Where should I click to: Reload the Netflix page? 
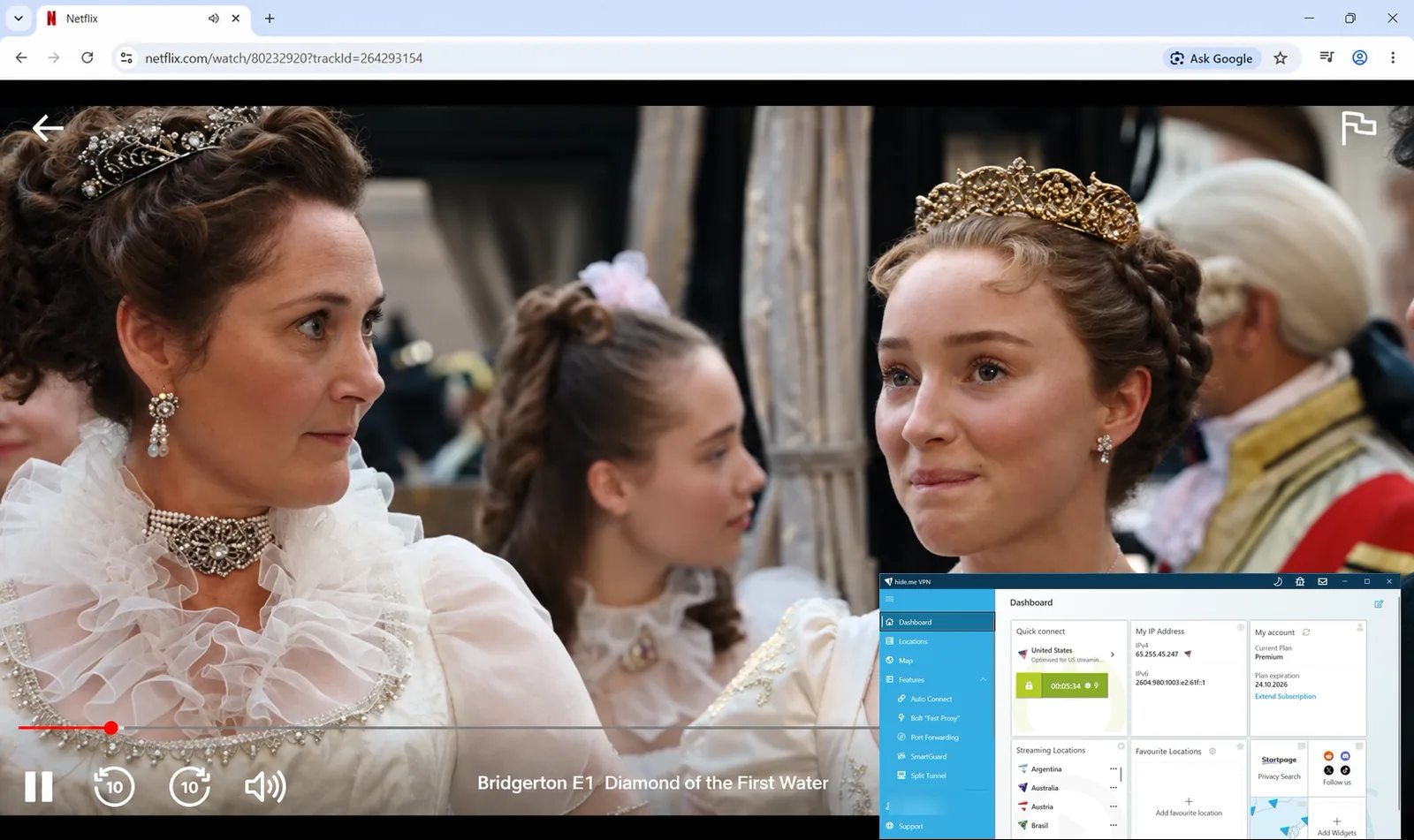tap(87, 57)
